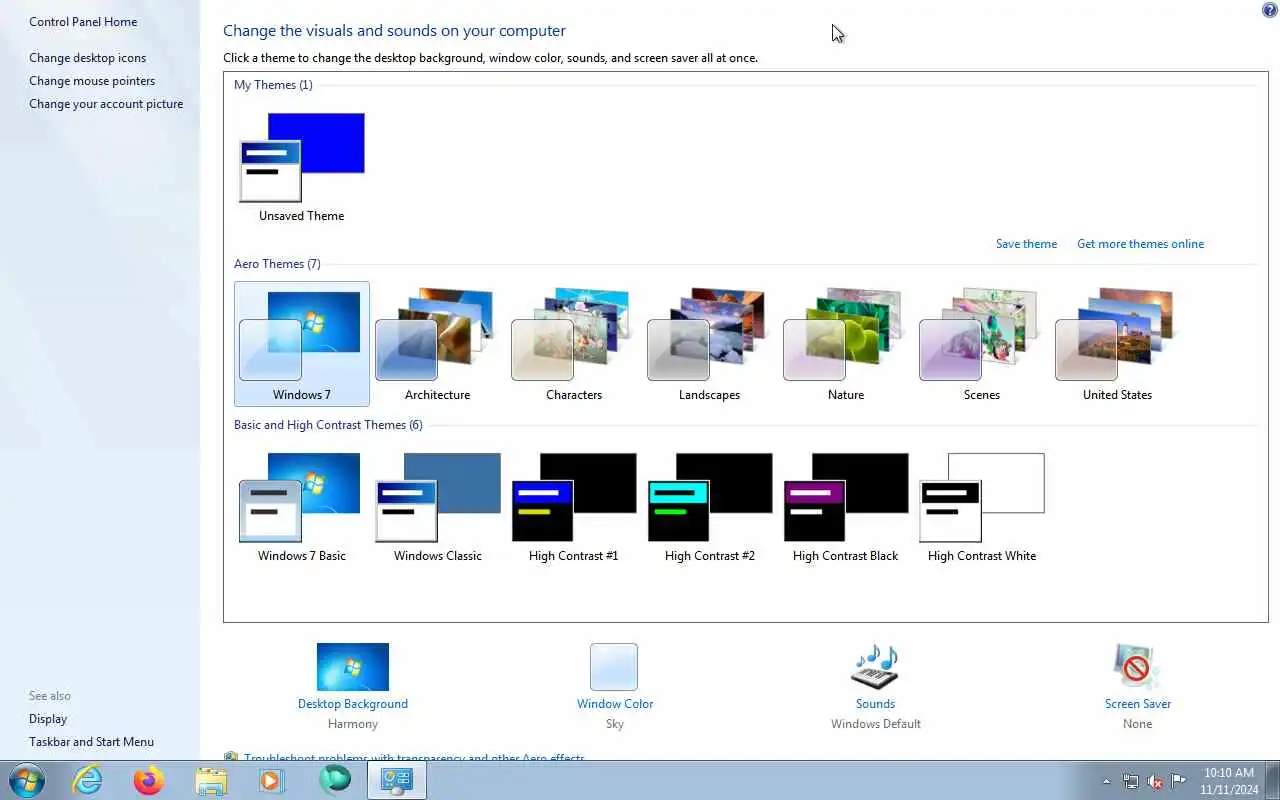Open Desktop Background settings icon

pyautogui.click(x=353, y=667)
